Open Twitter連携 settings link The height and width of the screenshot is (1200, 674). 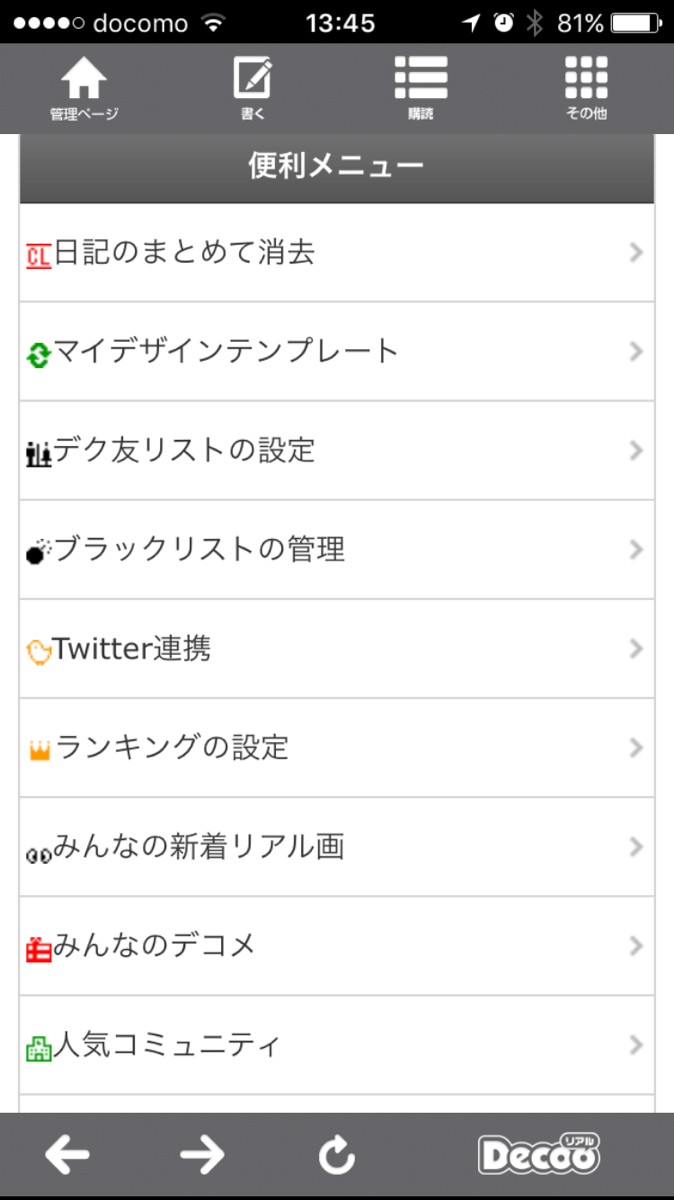click(x=132, y=649)
